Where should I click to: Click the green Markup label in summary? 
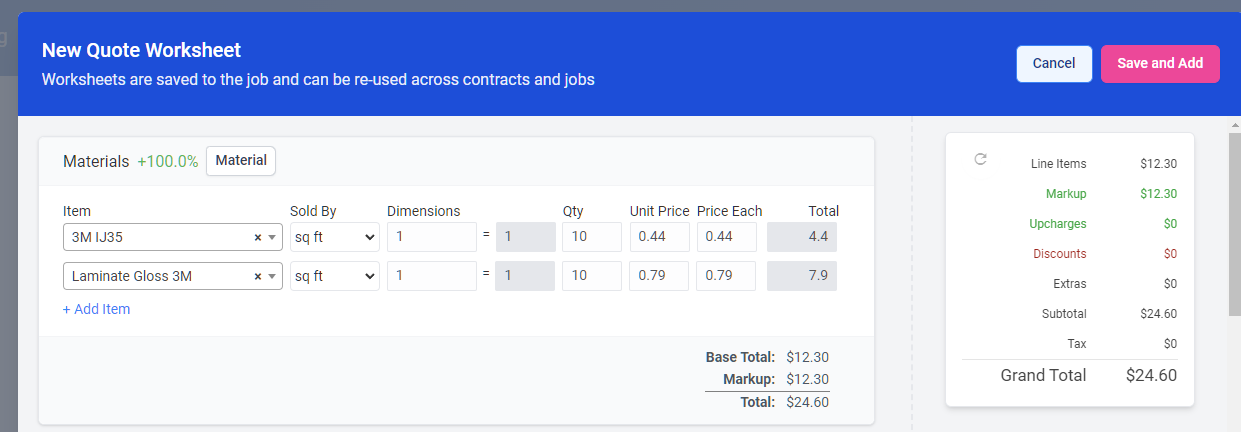[x=1066, y=194]
